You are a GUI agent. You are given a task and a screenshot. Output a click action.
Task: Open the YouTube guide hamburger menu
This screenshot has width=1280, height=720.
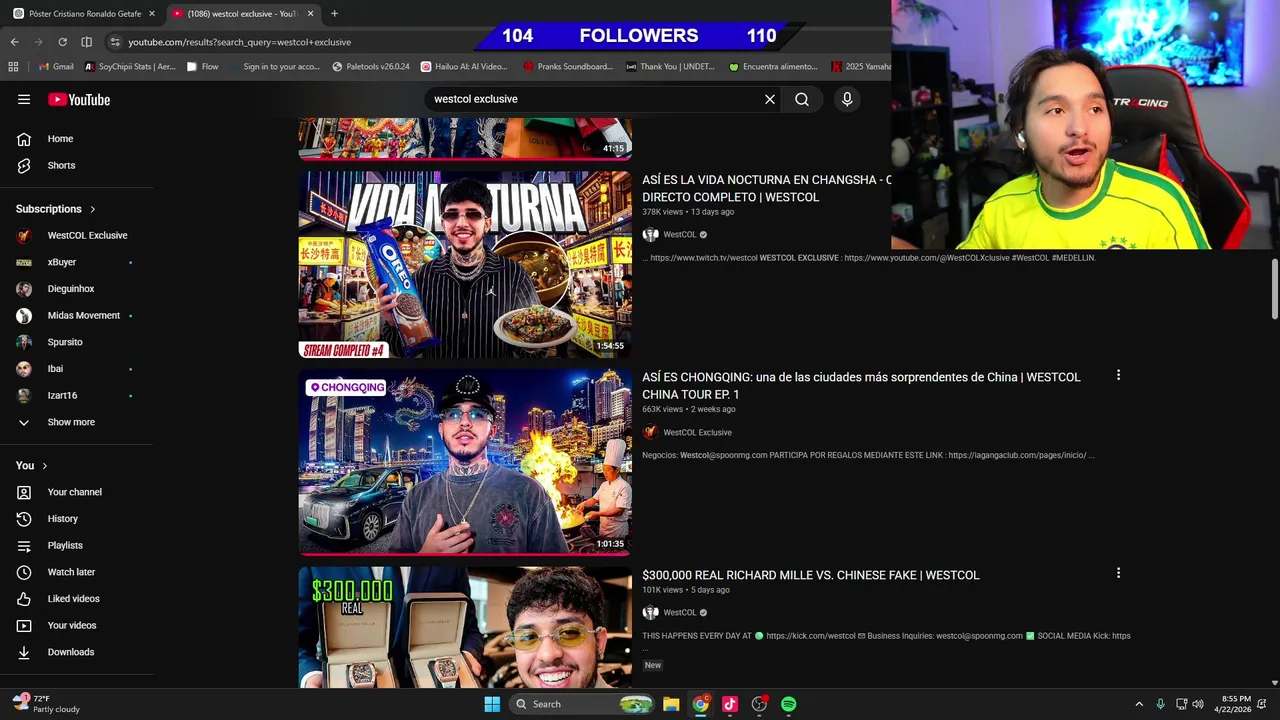24,99
